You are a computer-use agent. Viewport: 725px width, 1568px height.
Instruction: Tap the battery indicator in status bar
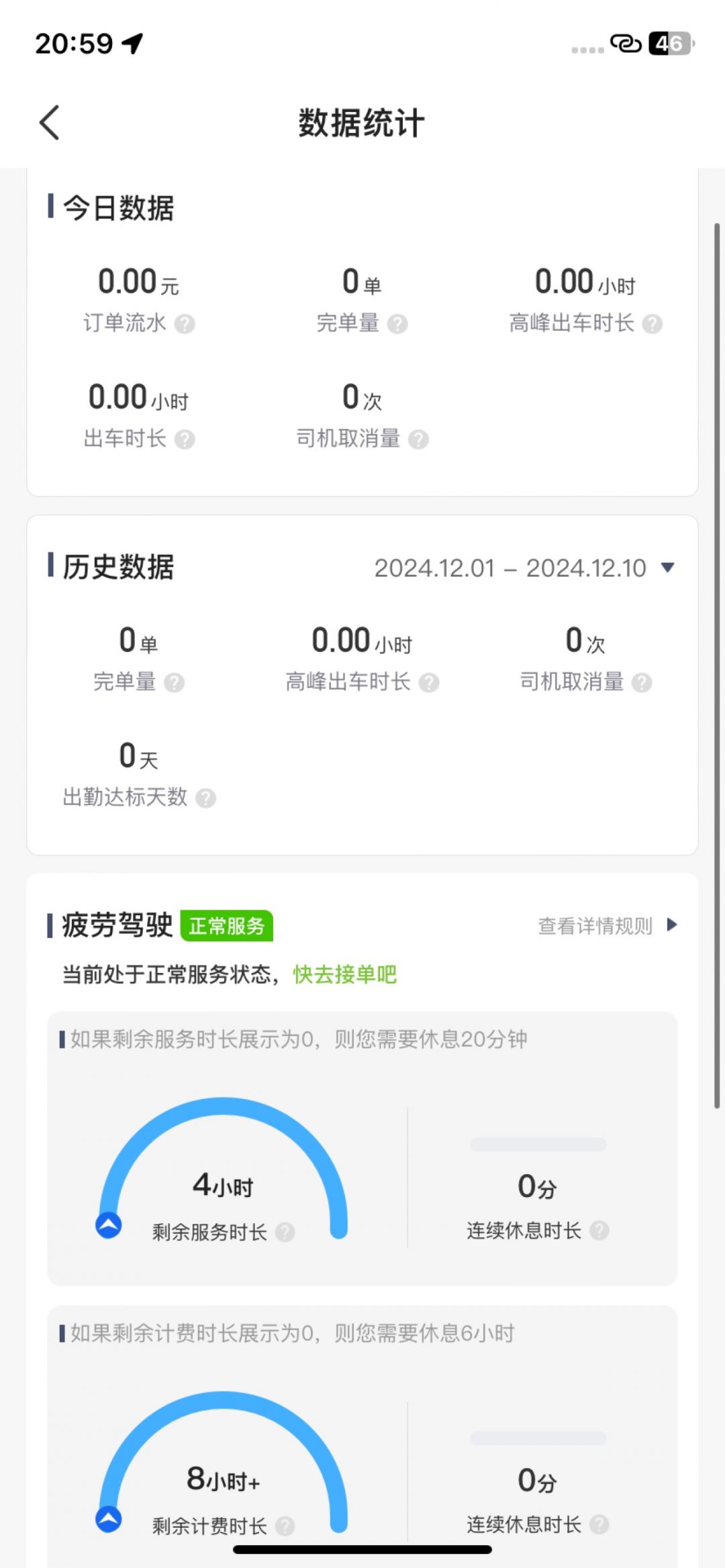670,44
